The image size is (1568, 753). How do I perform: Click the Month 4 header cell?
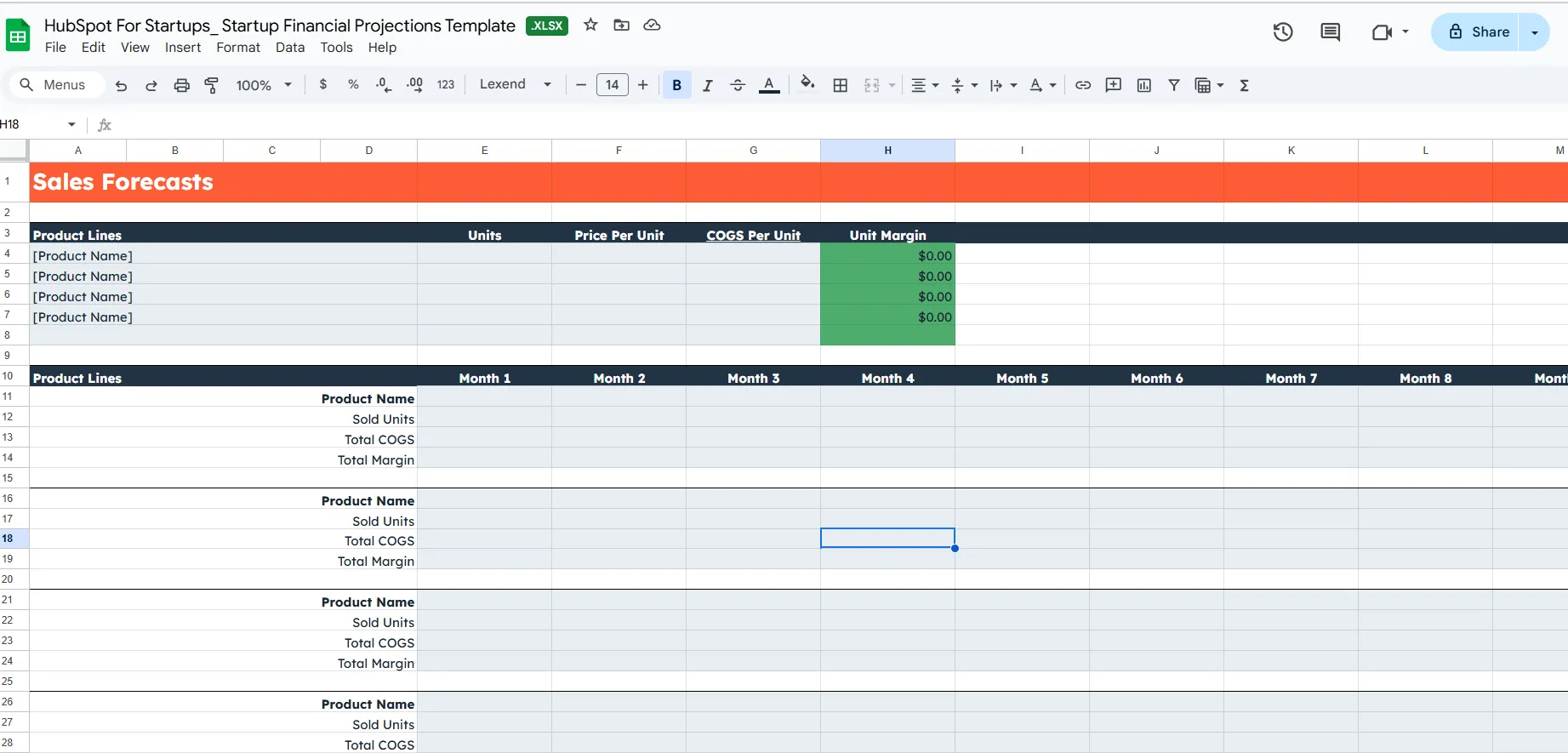click(x=887, y=378)
